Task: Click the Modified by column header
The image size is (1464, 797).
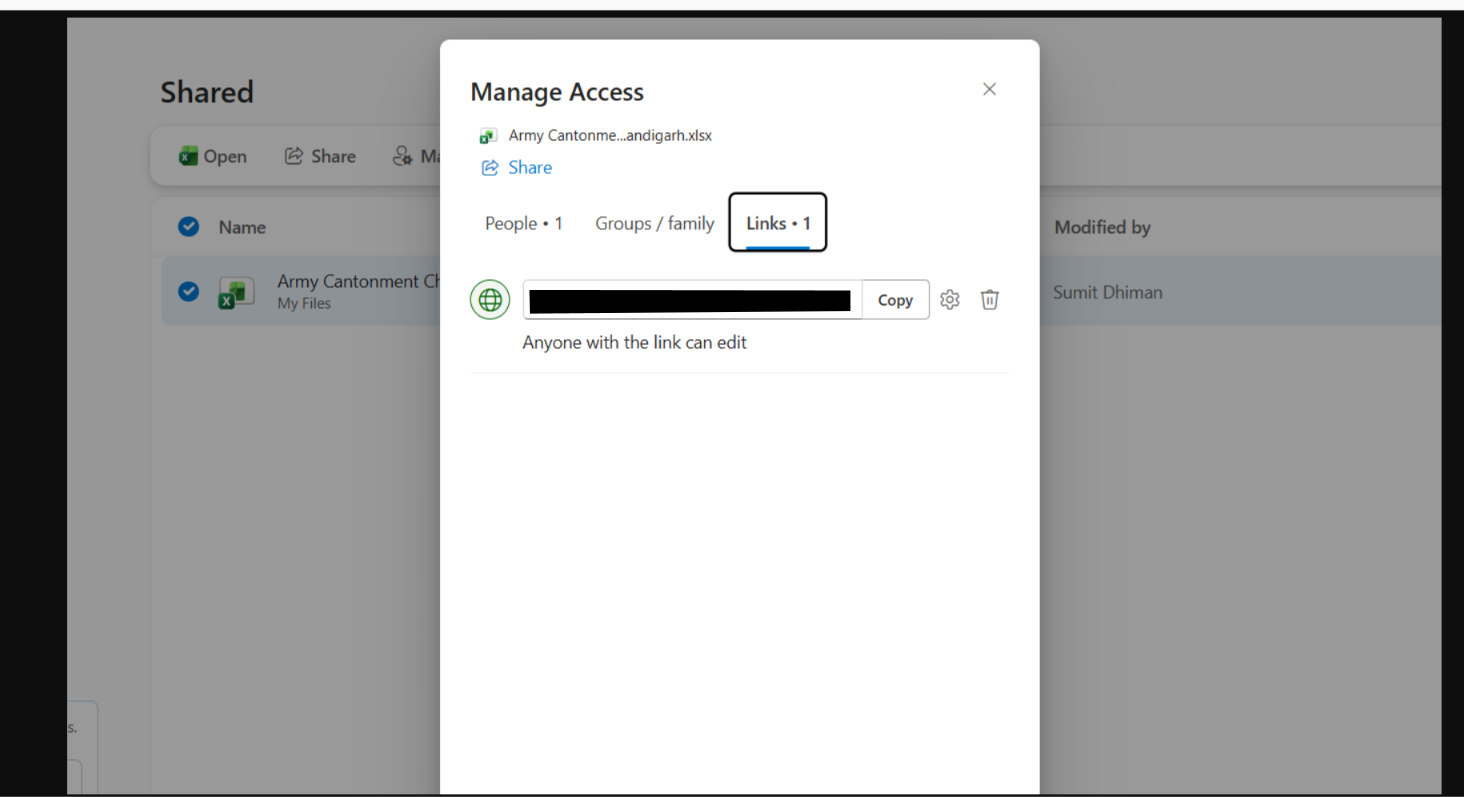Action: [1102, 227]
